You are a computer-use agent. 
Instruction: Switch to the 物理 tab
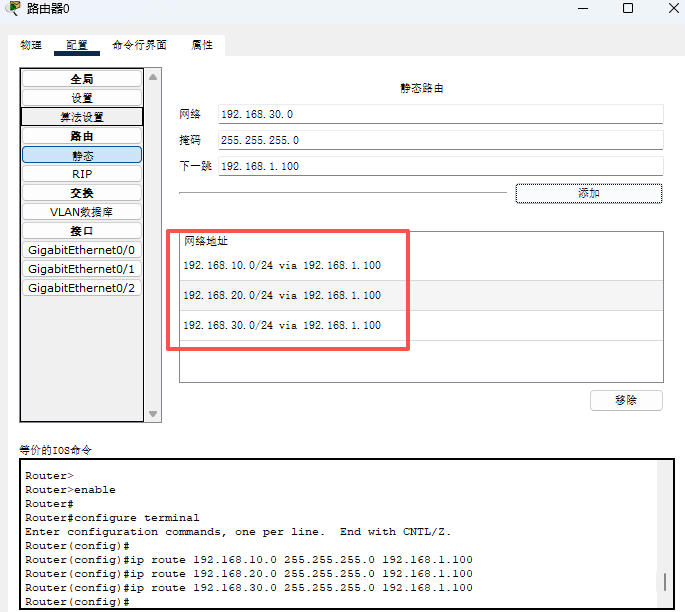(31, 45)
